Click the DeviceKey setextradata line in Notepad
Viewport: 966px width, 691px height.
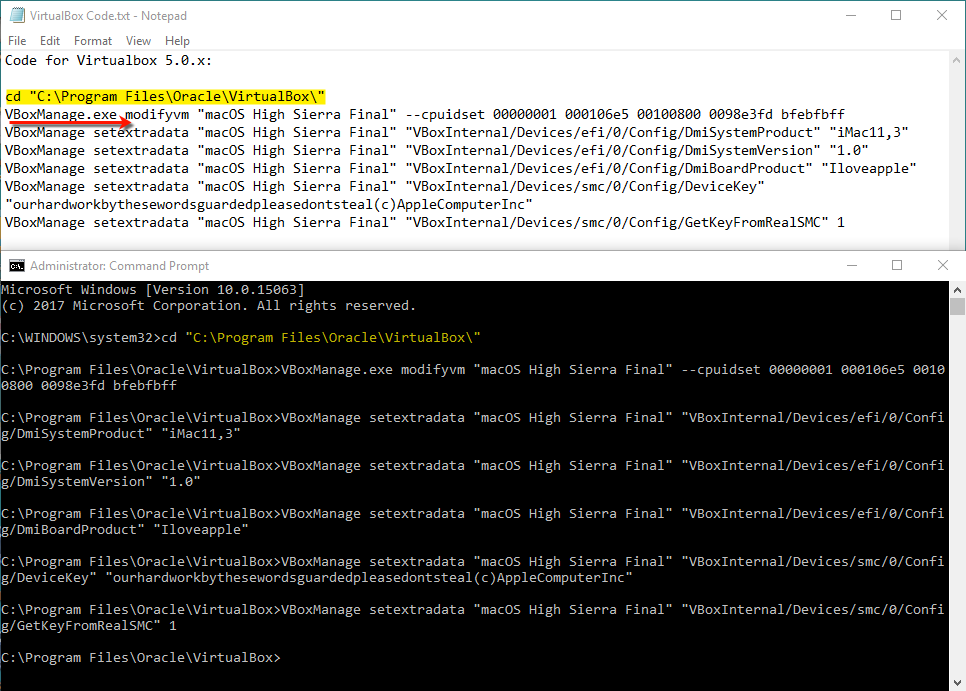point(384,187)
